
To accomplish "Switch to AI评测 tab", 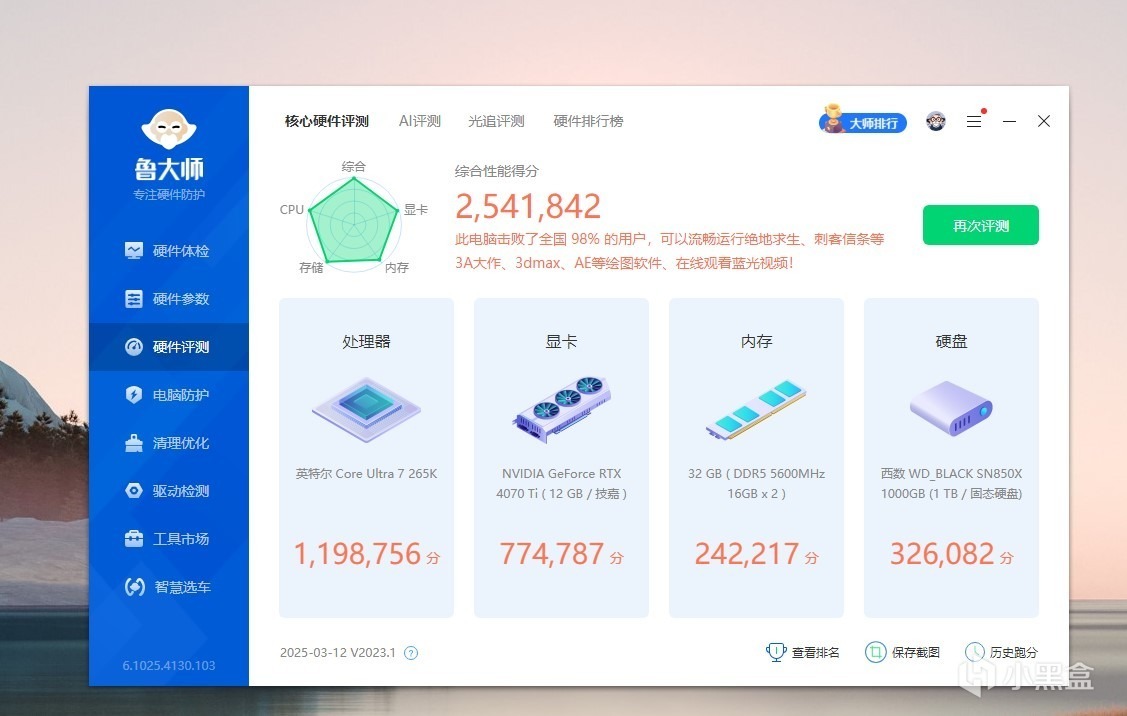I will coord(420,121).
